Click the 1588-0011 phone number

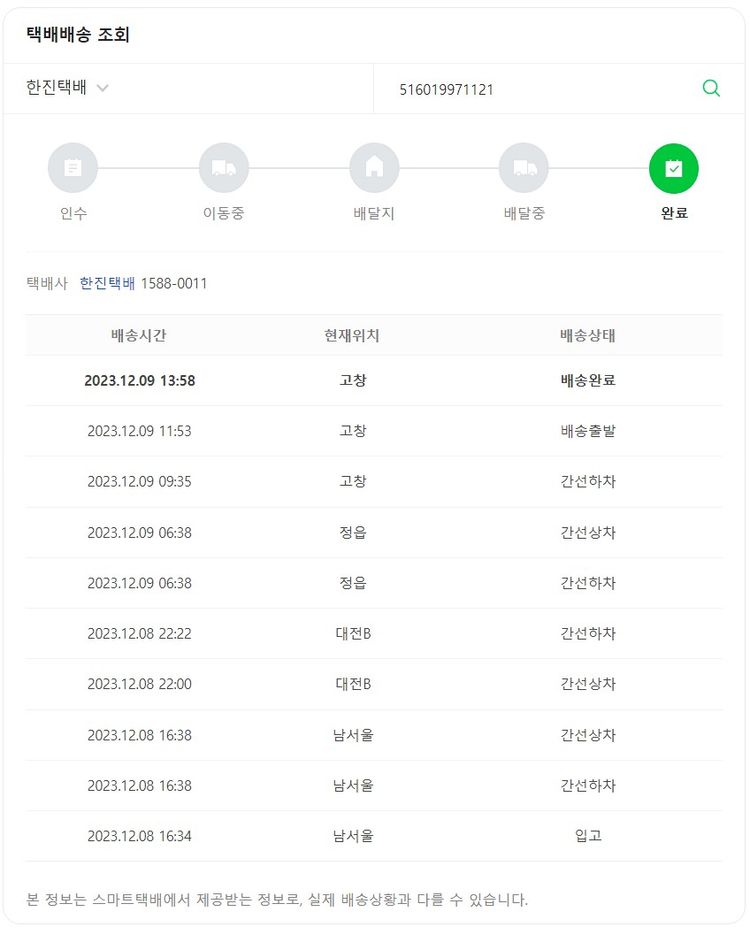174,283
